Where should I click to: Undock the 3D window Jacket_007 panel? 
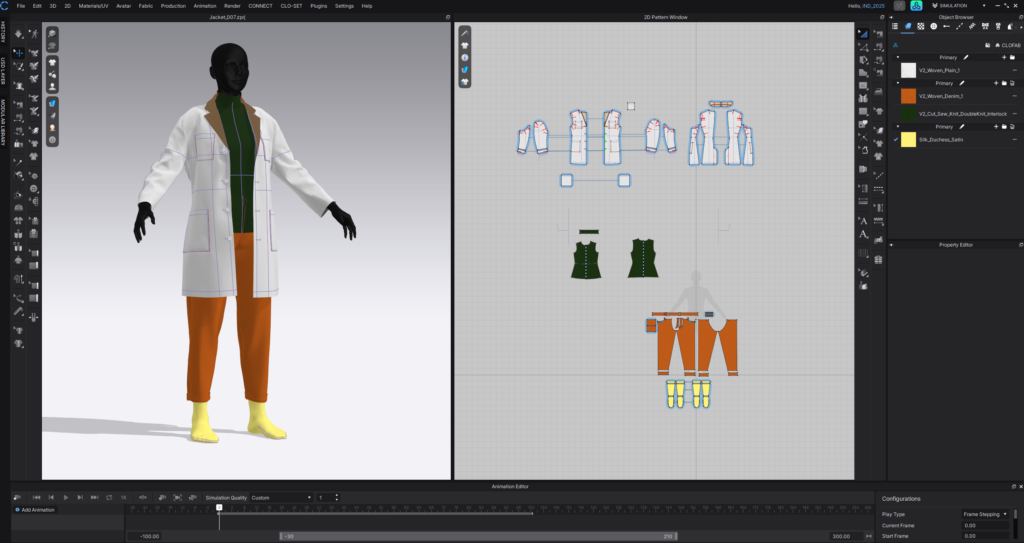[447, 17]
